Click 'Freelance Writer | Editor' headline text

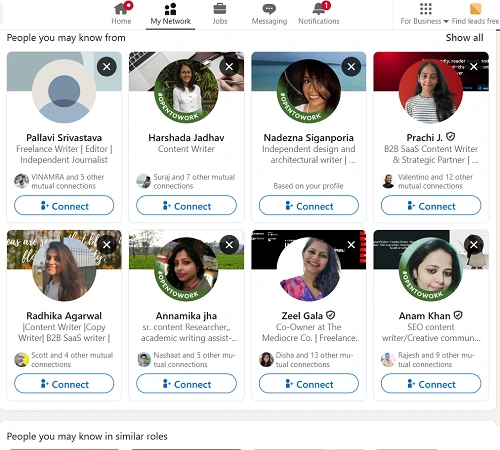click(64, 154)
